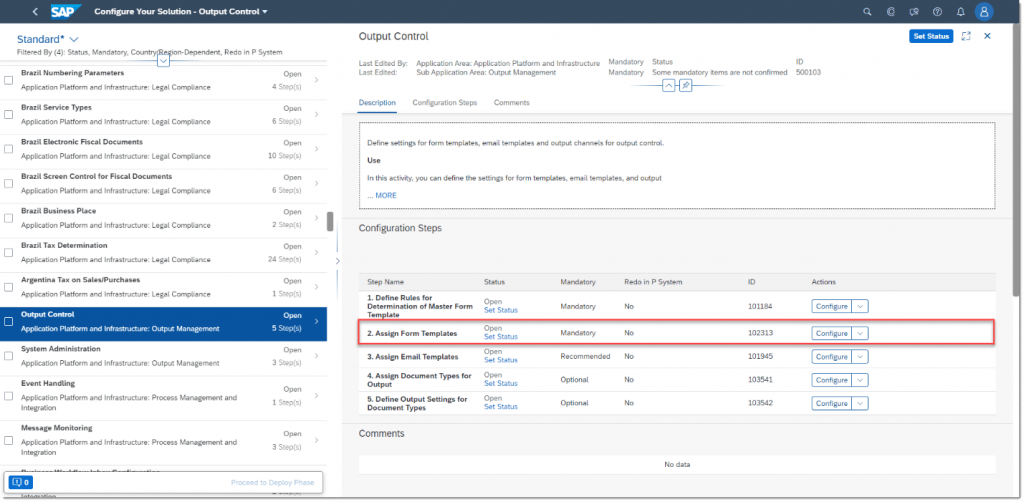Image resolution: width=1024 pixels, height=502 pixels.
Task: Navigate into Brazil Electronic Fiscal Documents arrow
Action: [x=316, y=149]
